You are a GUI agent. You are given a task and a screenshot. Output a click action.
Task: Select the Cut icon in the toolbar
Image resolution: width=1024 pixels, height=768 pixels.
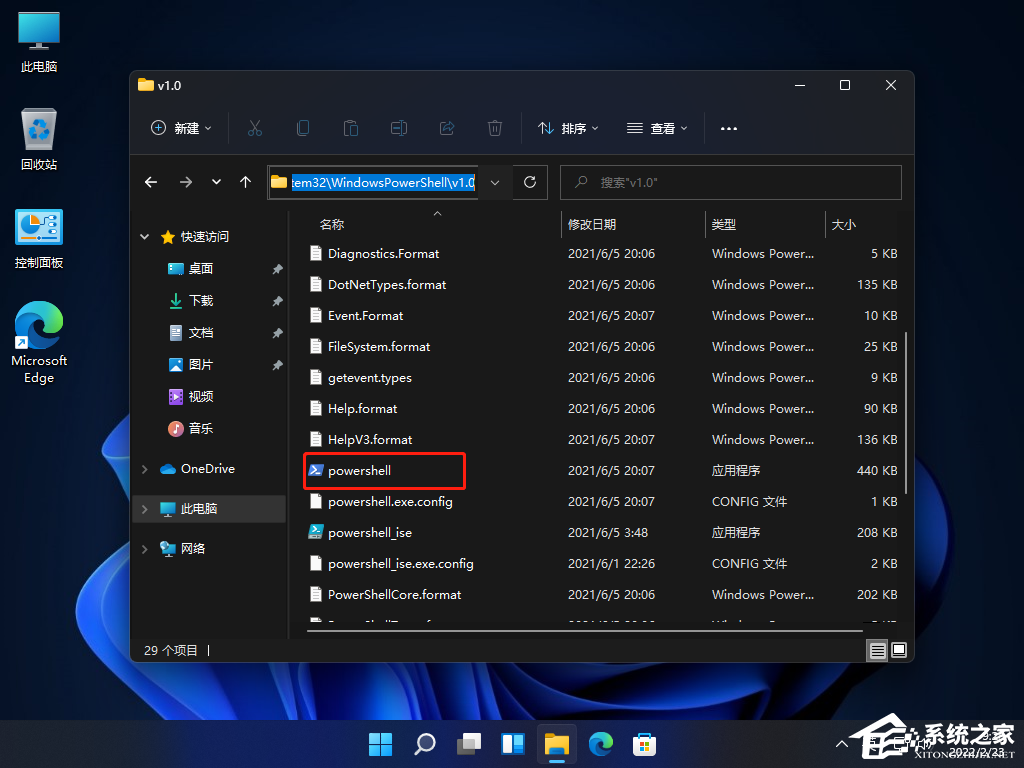coord(255,128)
